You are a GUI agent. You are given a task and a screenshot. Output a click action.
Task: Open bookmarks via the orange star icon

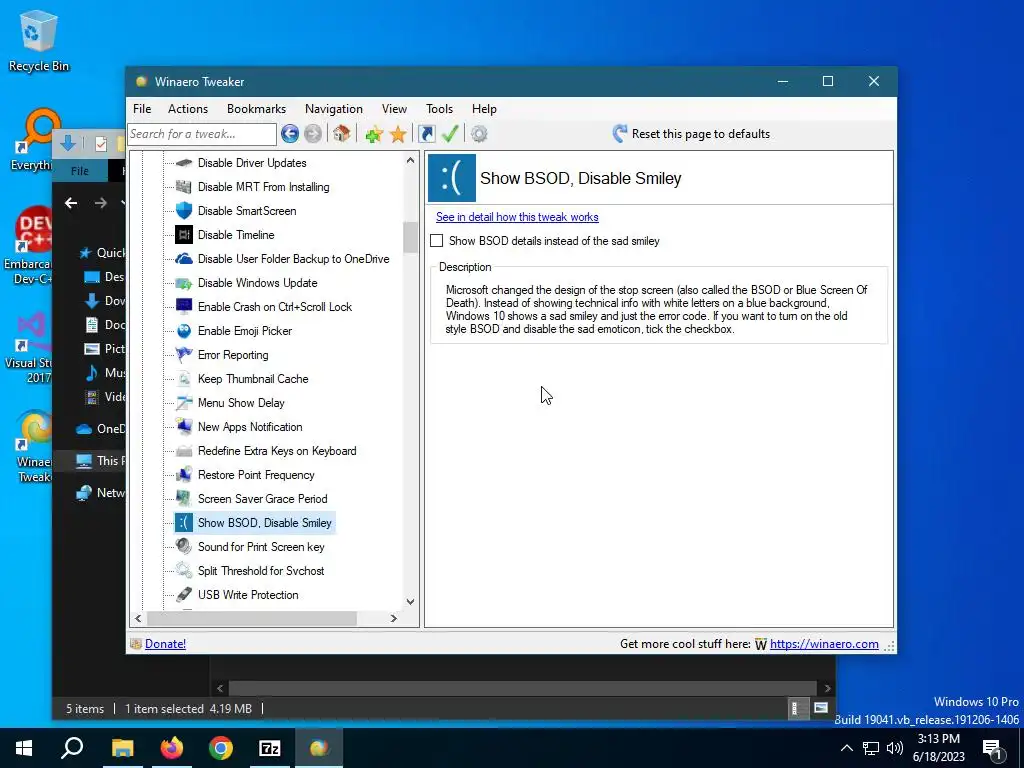(x=398, y=134)
